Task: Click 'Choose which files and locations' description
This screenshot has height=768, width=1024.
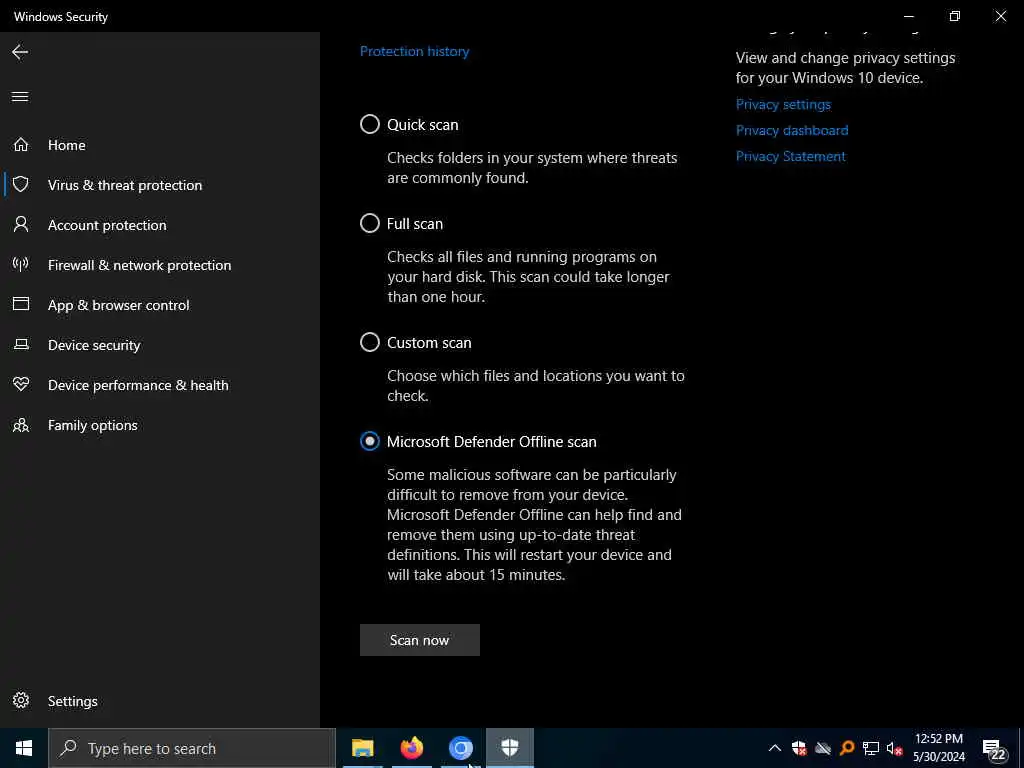Action: (x=536, y=386)
